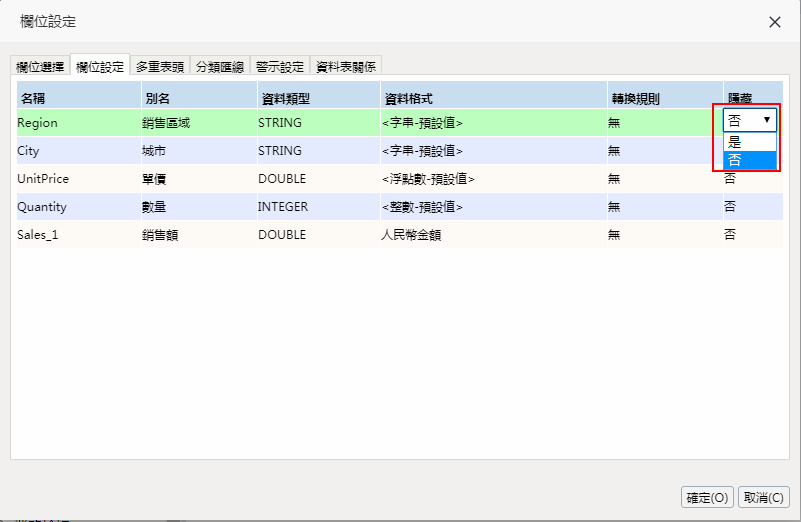801x522 pixels.
Task: Click the 確定(O) button
Action: 708,497
